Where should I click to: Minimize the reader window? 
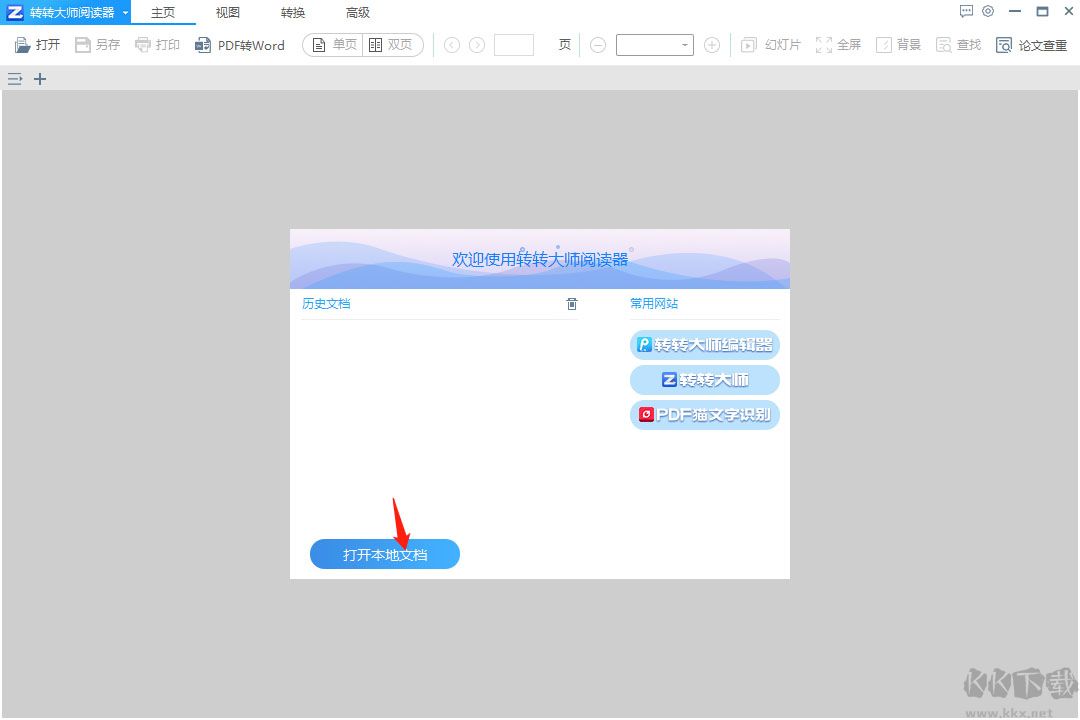[1015, 12]
